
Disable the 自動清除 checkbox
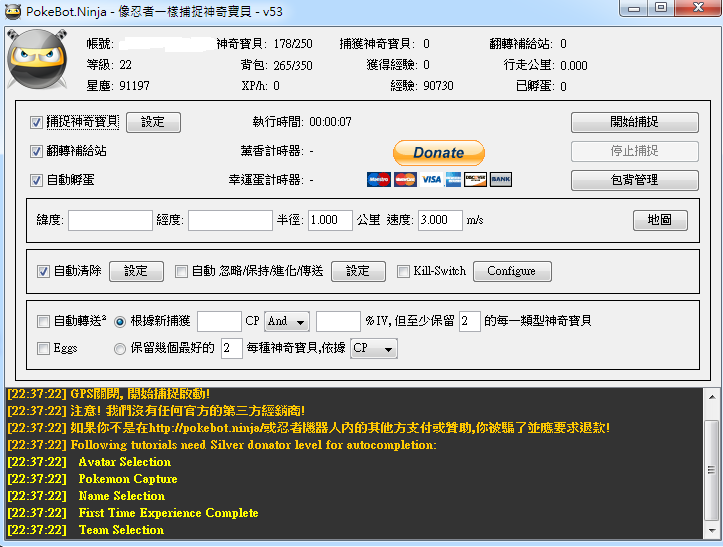[x=43, y=271]
